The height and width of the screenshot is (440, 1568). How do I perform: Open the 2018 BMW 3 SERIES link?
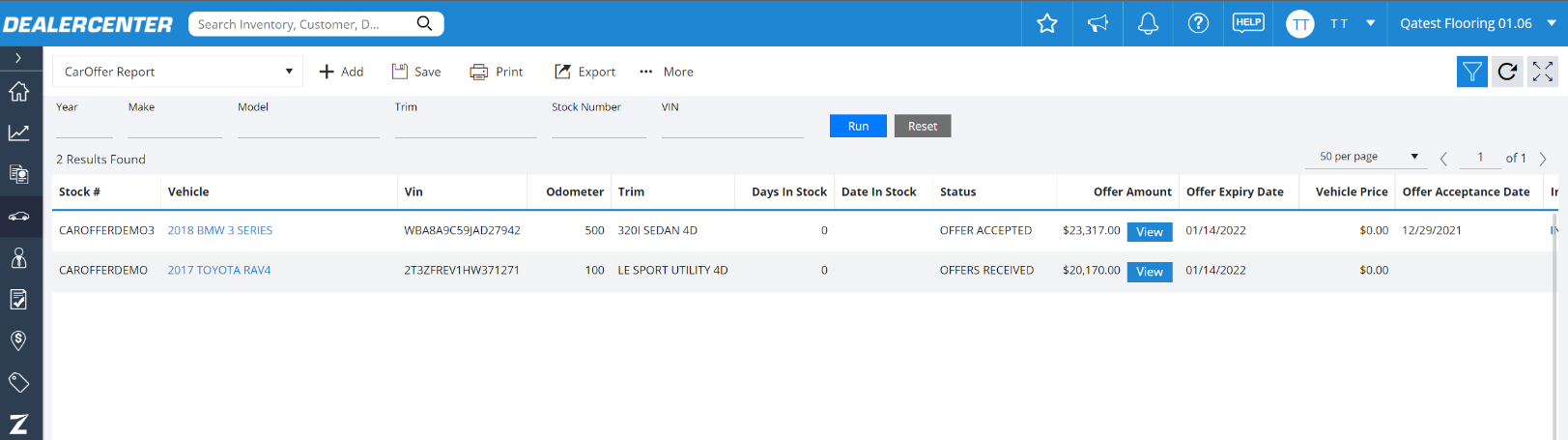point(220,230)
